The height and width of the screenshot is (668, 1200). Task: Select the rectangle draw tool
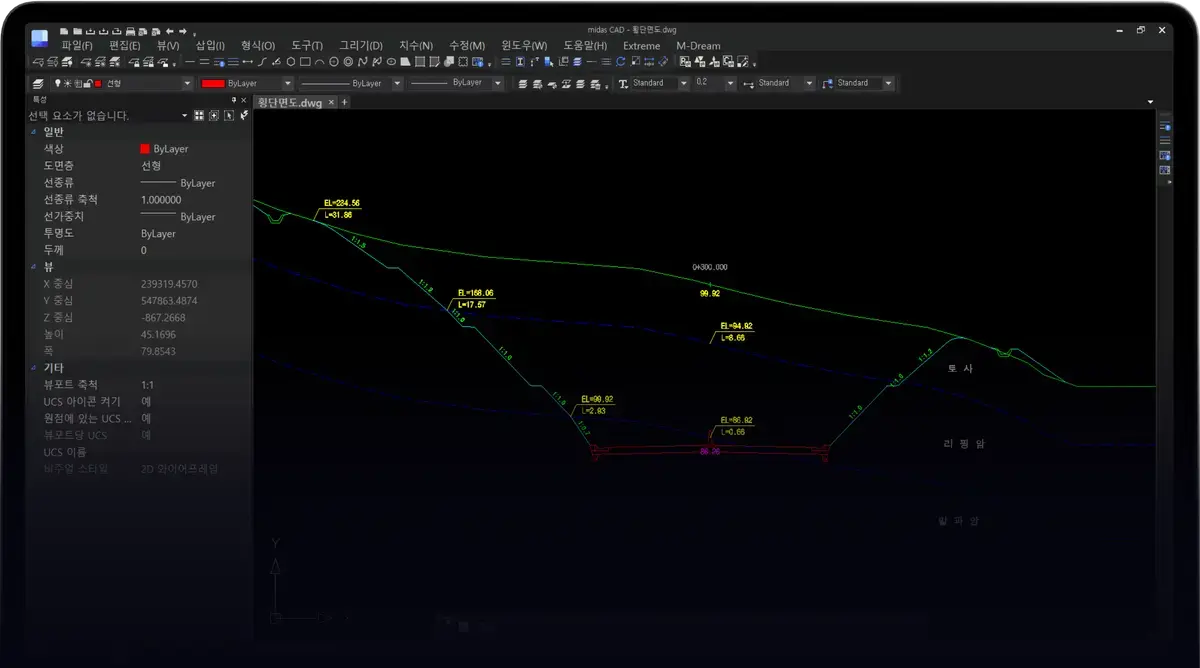pos(305,62)
